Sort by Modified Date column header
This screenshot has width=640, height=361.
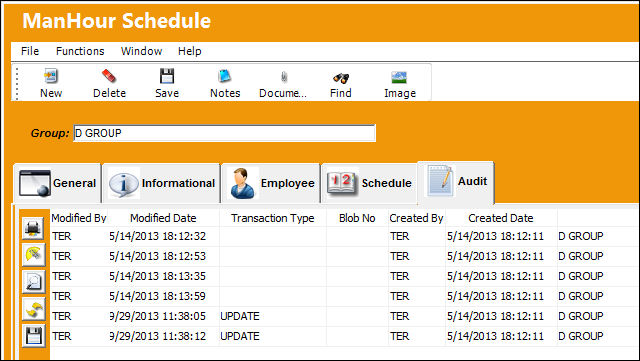[163, 218]
